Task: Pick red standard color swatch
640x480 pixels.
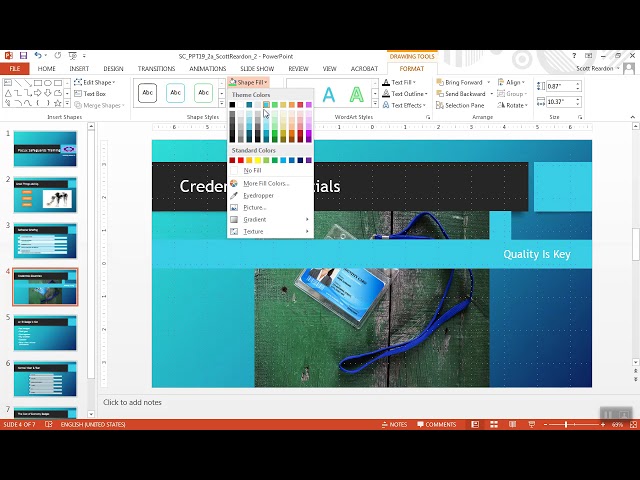Action: (x=241, y=160)
